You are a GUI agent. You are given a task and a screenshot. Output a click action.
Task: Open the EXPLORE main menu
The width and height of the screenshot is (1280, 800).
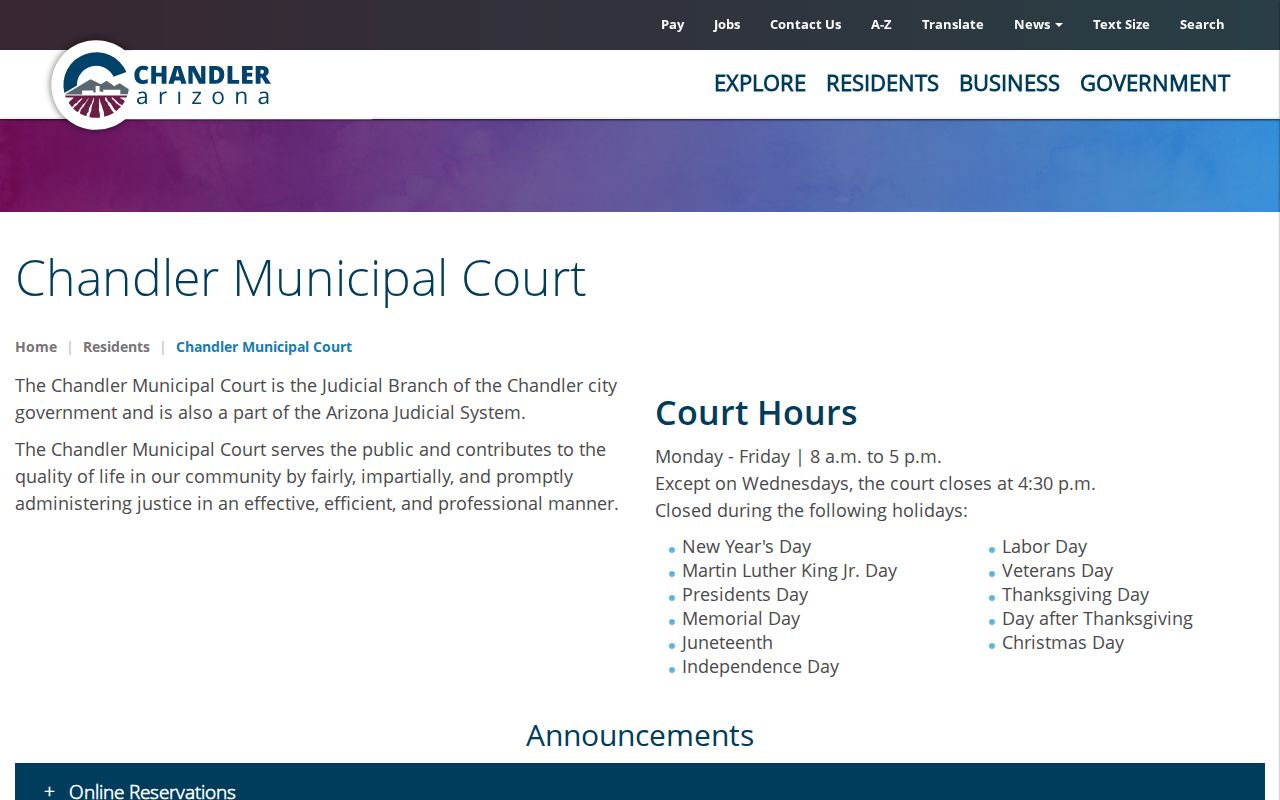760,83
